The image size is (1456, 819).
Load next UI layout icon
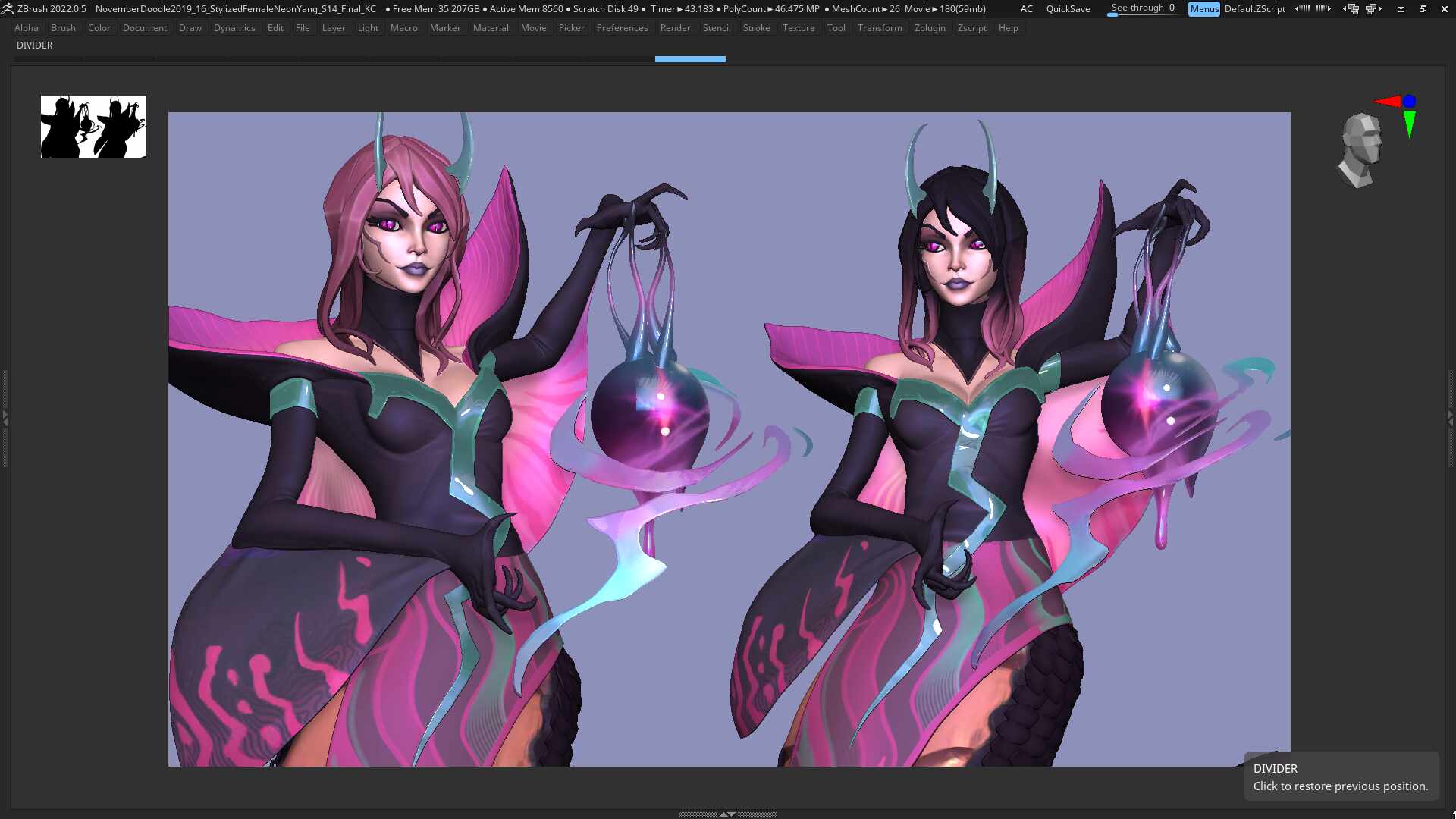[x=1373, y=9]
